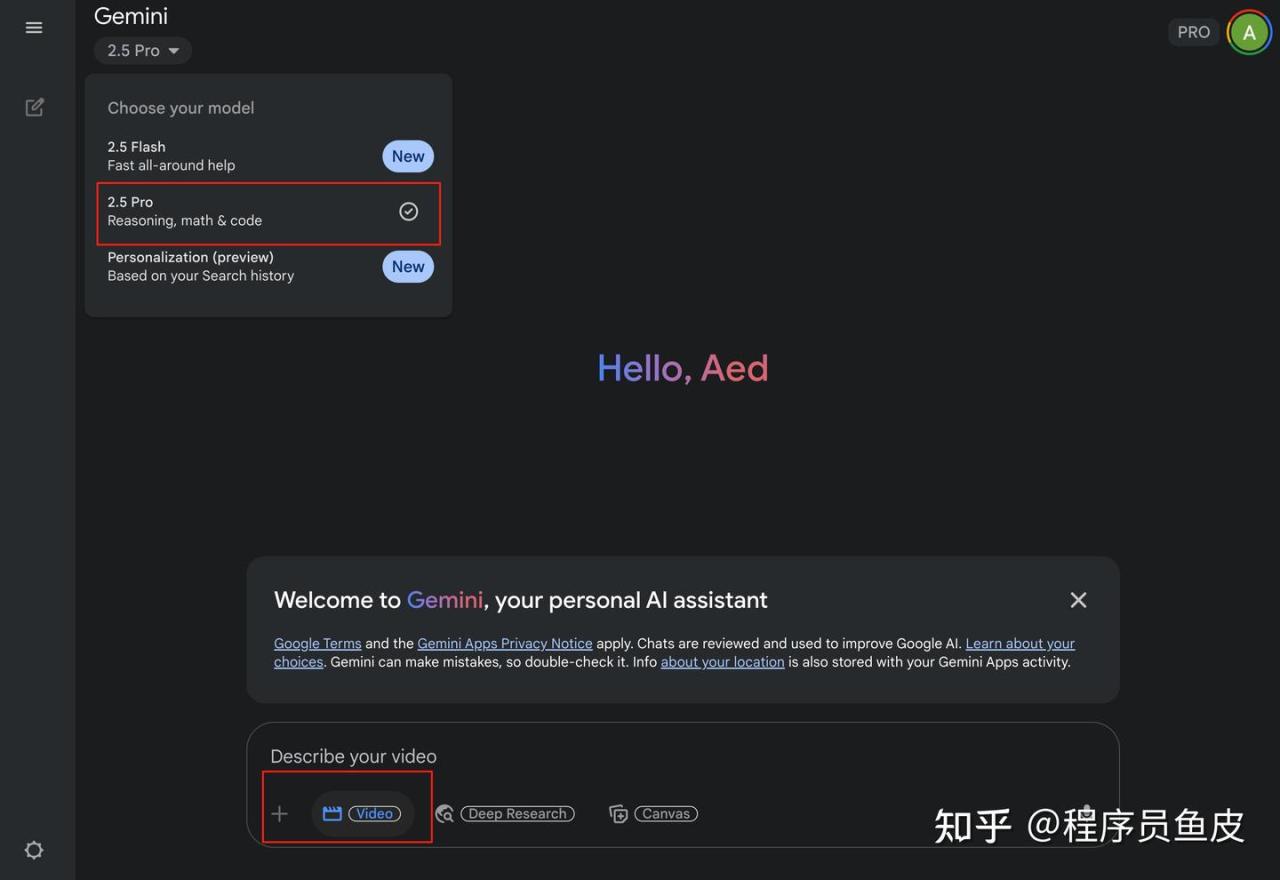Click the plus icon to add files
Viewport: 1280px width, 880px height.
pyautogui.click(x=280, y=814)
